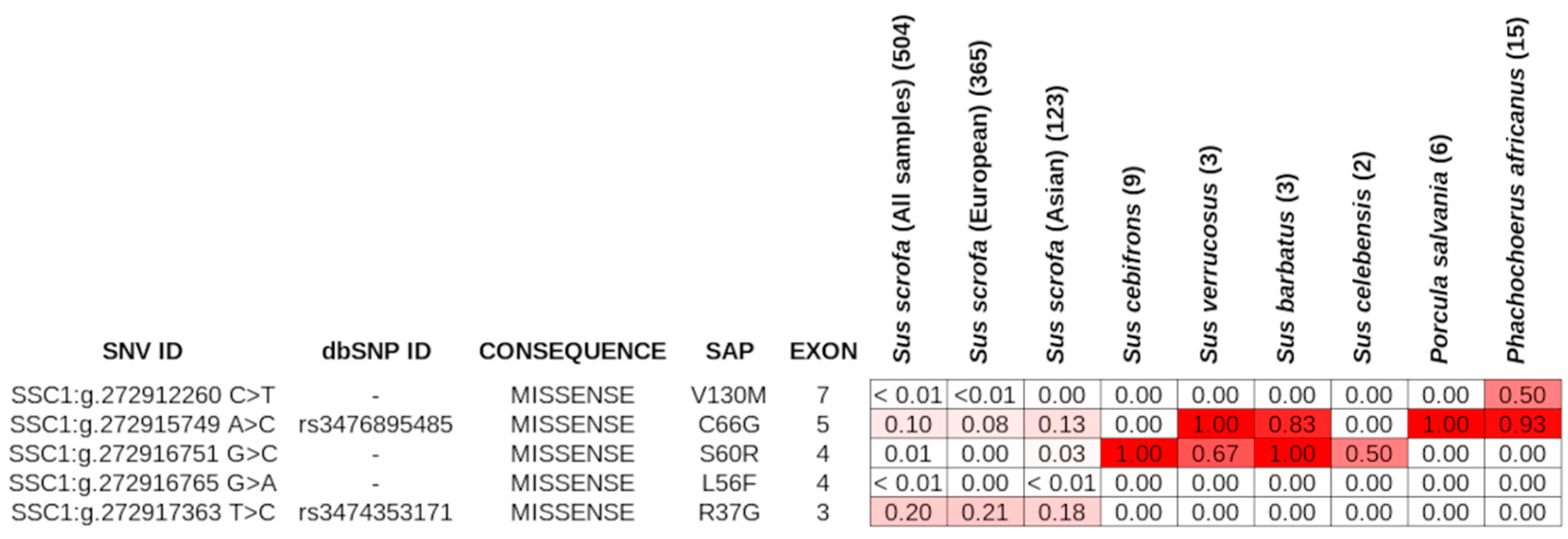Image resolution: width=1568 pixels, height=539 pixels.
Task: Click the dbSNP ID column header
Action: click(x=376, y=351)
